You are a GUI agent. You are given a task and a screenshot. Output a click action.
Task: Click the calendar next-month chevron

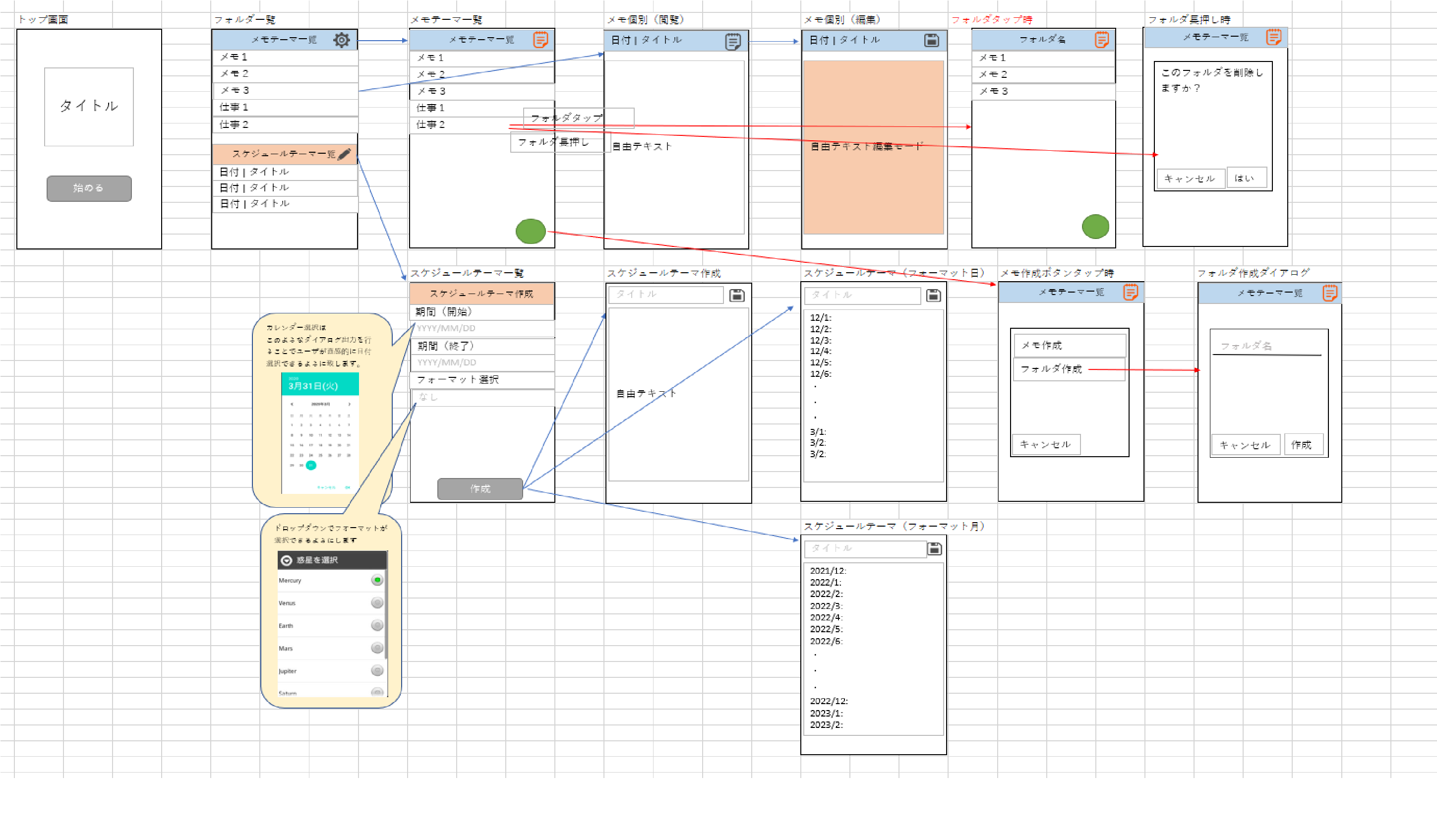click(x=349, y=404)
